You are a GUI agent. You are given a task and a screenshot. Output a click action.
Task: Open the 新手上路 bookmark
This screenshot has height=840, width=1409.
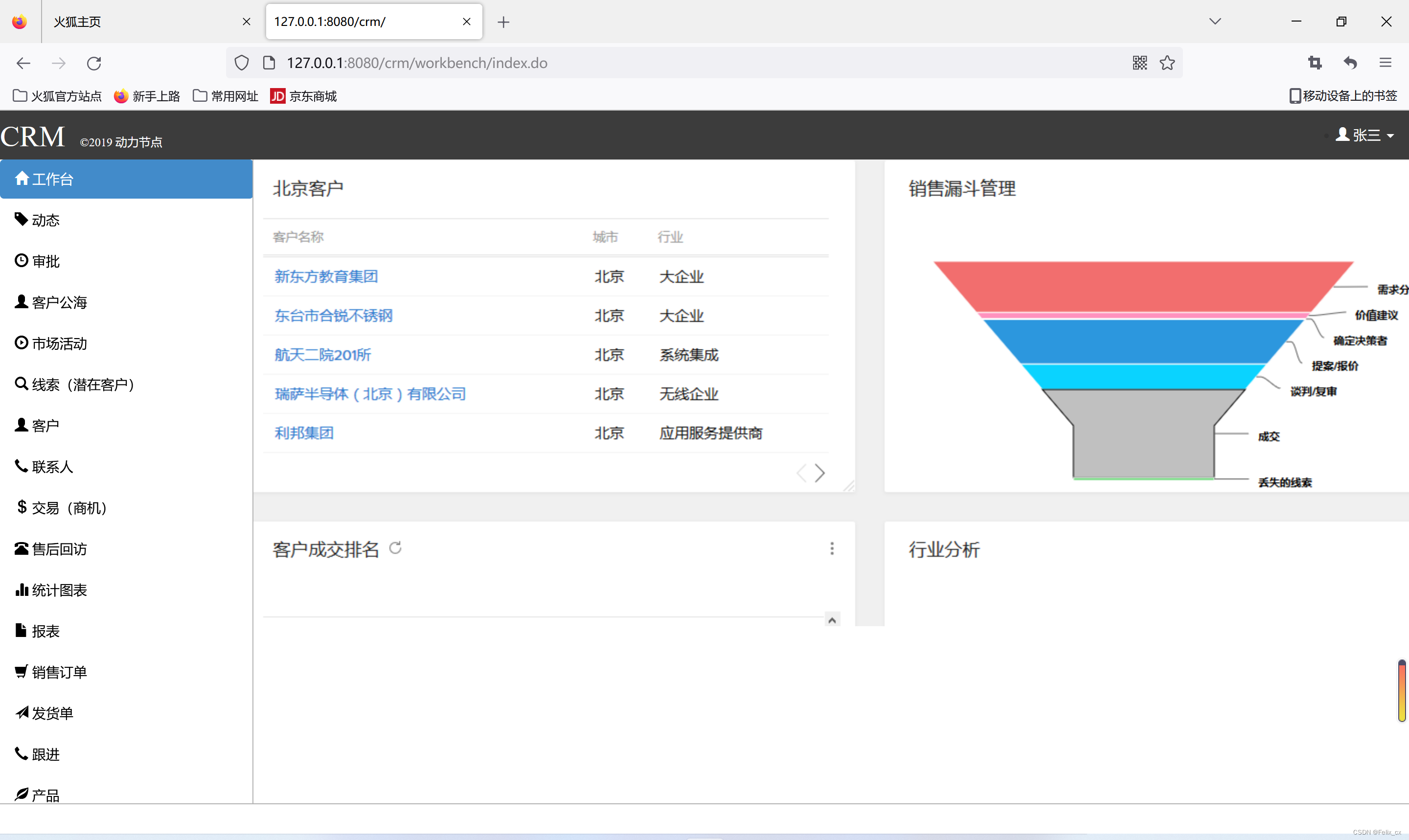147,96
